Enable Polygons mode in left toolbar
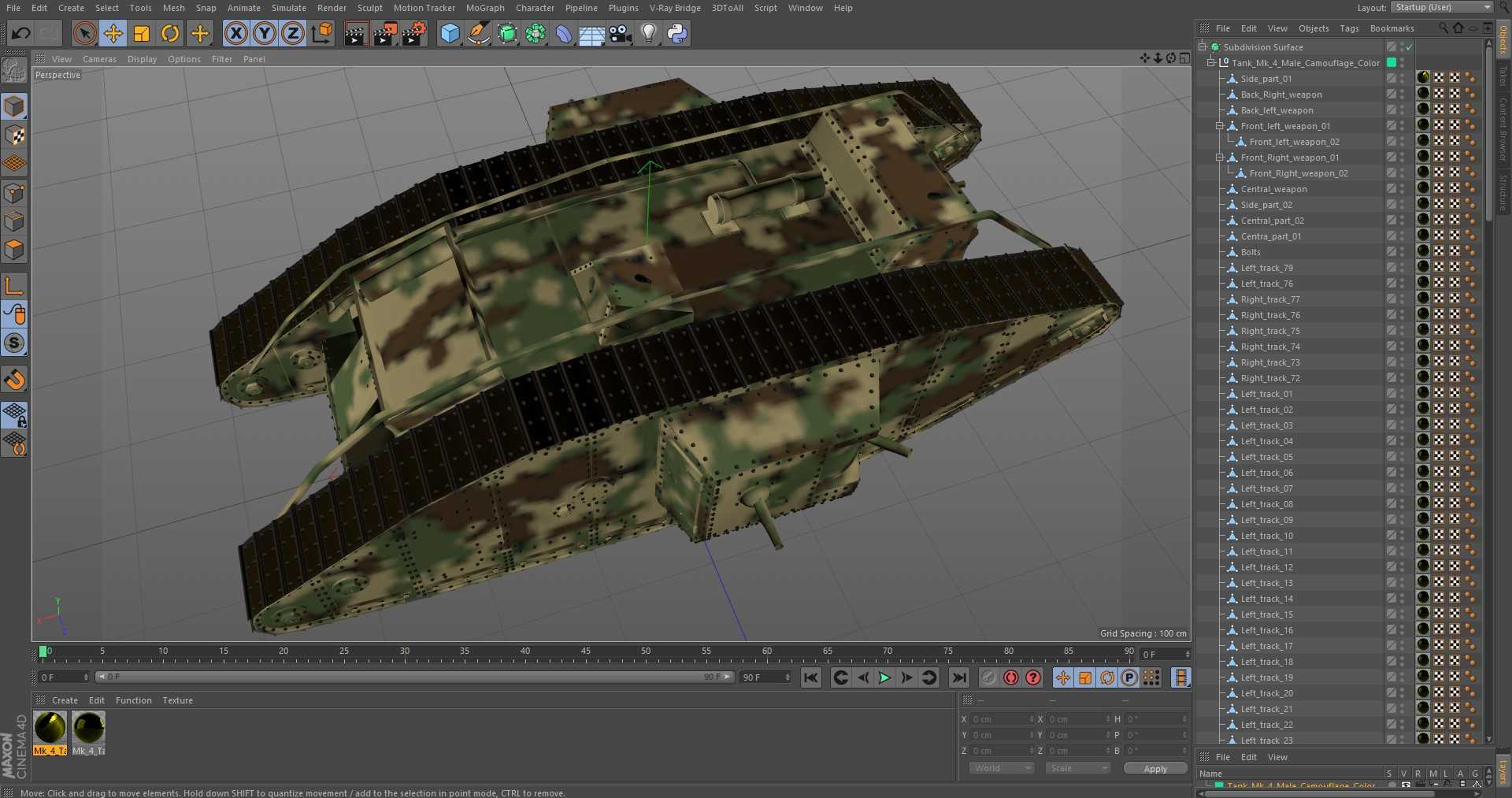1512x798 pixels. point(14,250)
